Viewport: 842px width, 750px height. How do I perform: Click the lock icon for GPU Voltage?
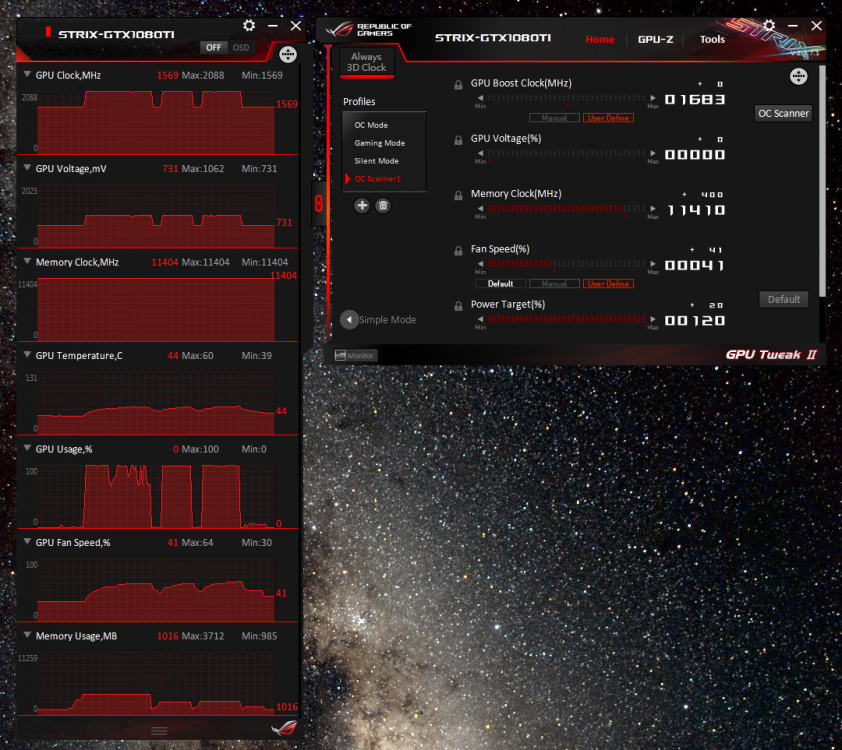pos(458,140)
